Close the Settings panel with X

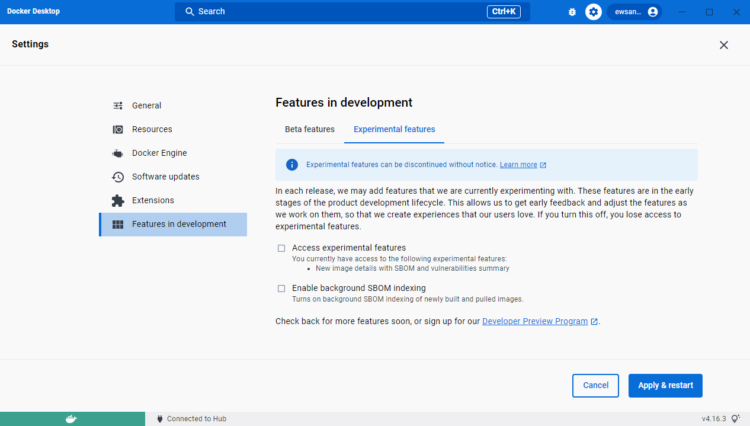(724, 45)
